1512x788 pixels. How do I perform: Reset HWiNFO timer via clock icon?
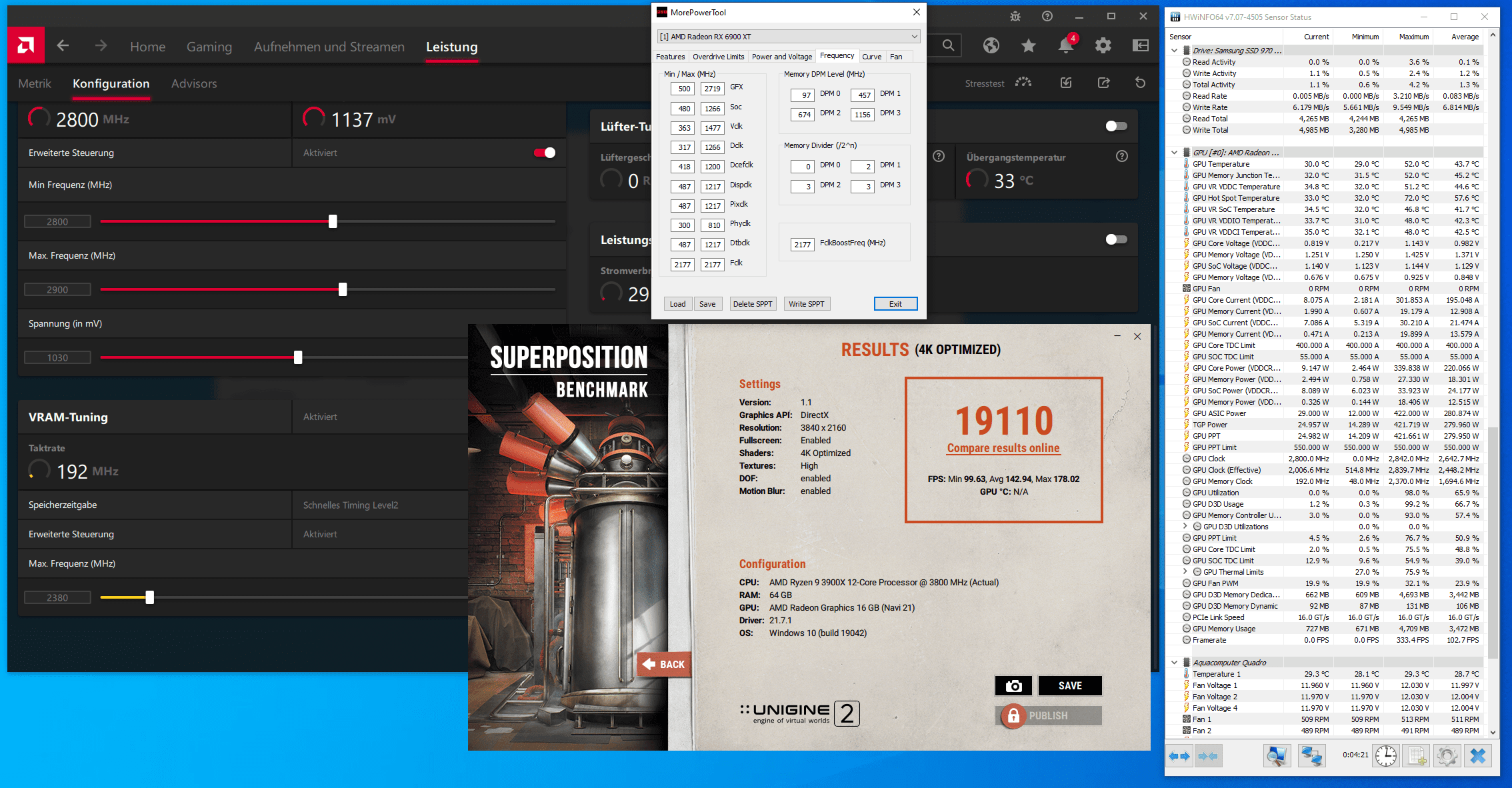pyautogui.click(x=1386, y=756)
